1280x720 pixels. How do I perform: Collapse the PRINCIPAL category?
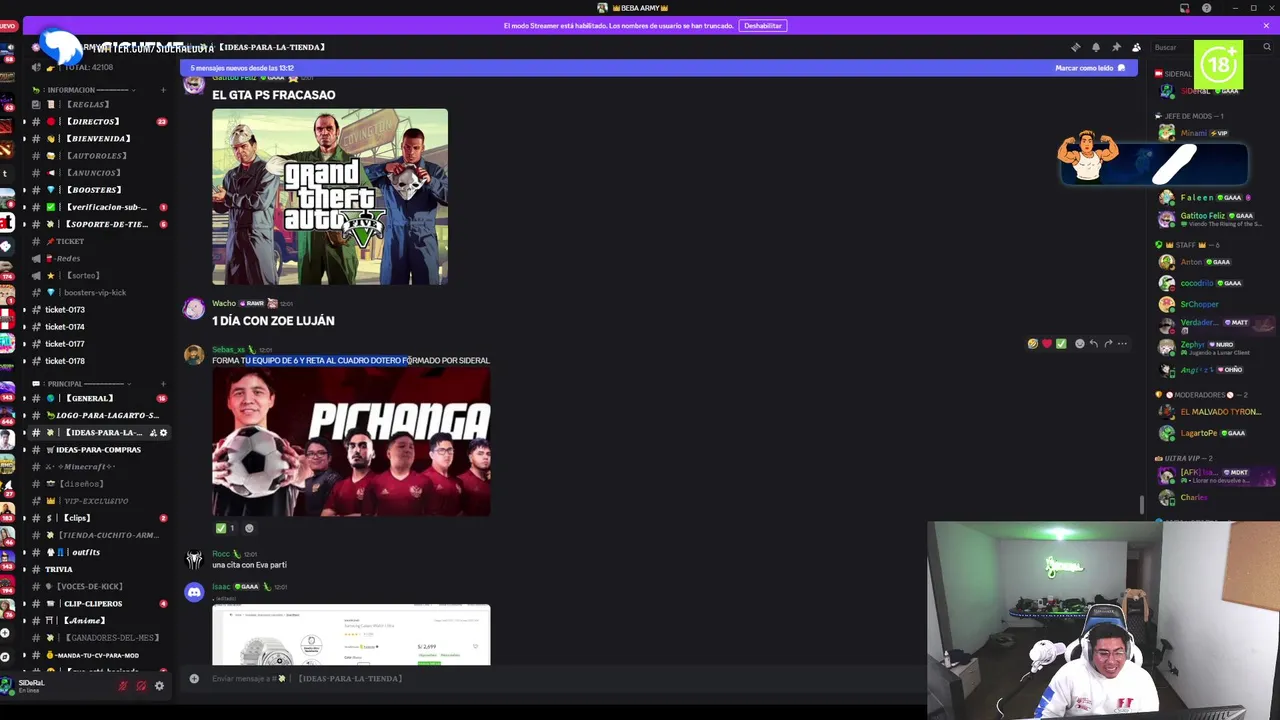pyautogui.click(x=81, y=383)
